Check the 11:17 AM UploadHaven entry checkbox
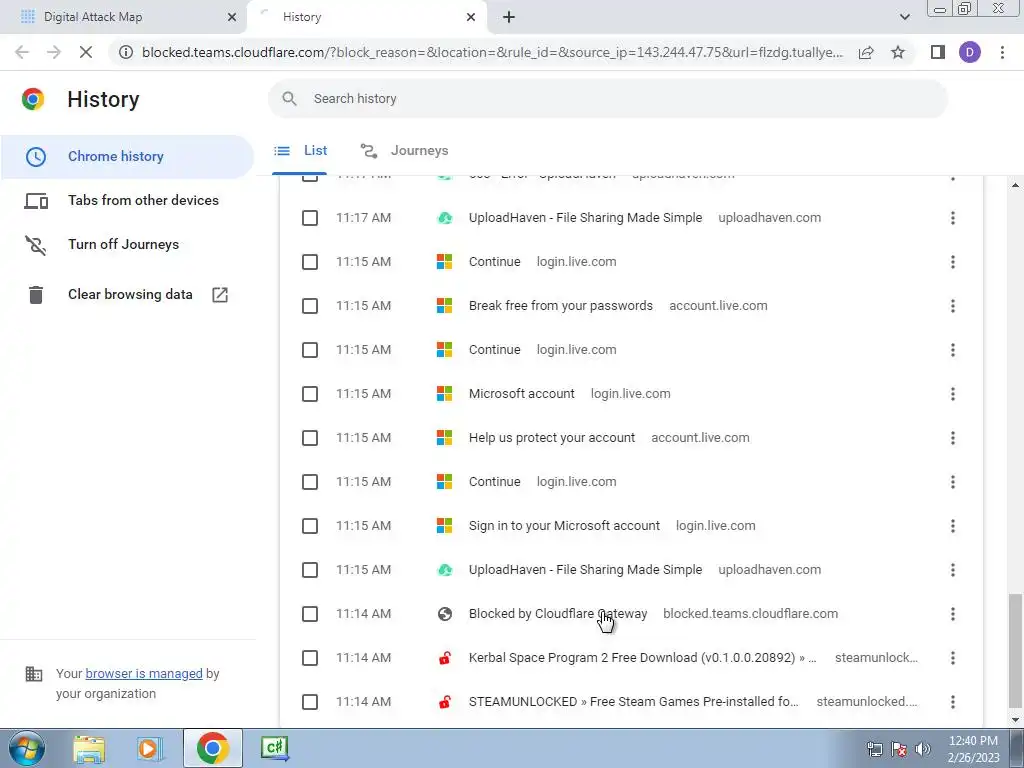Image resolution: width=1024 pixels, height=768 pixels. (310, 218)
